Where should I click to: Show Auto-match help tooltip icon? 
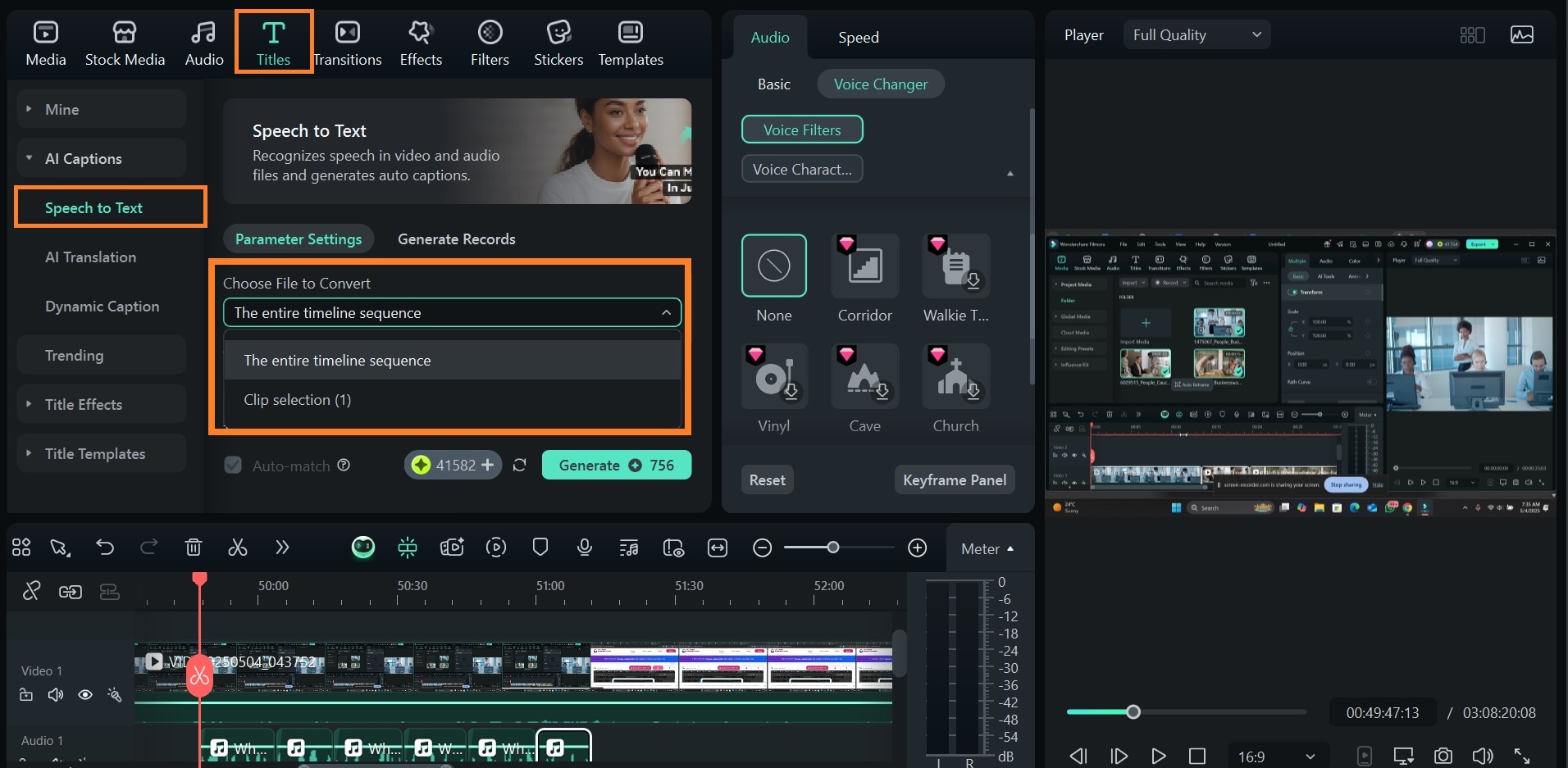[x=344, y=465]
